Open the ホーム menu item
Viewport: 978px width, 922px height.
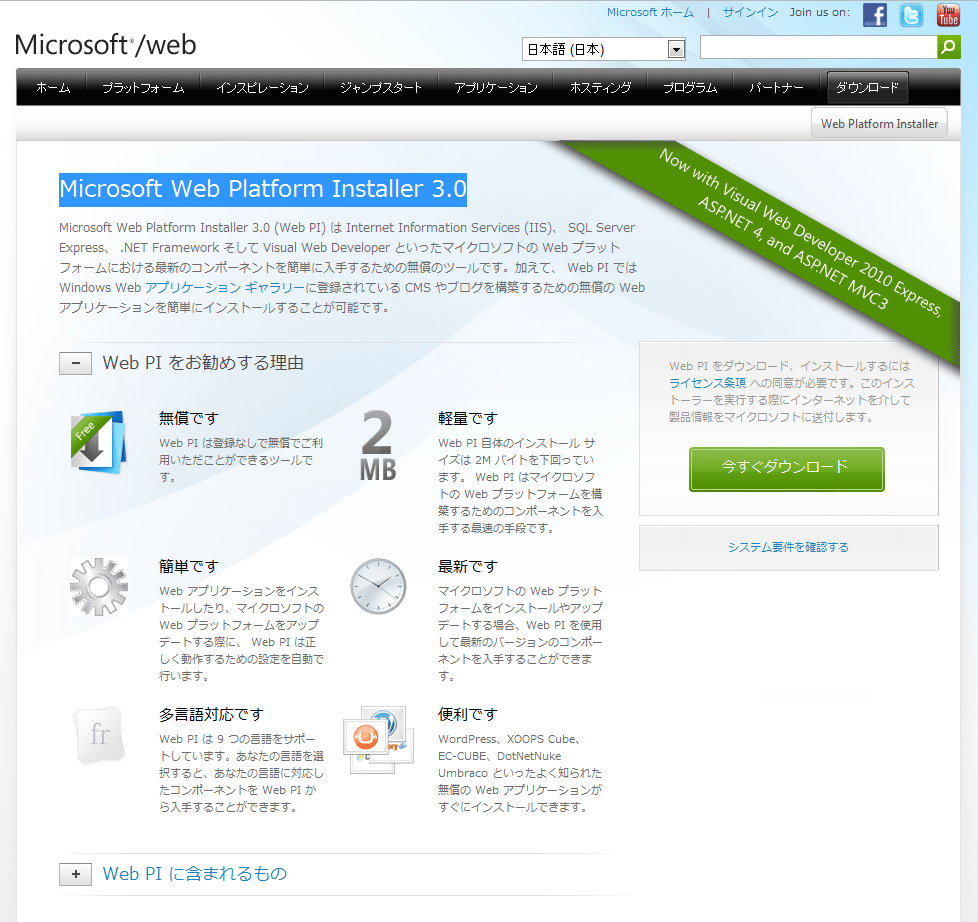pyautogui.click(x=53, y=88)
